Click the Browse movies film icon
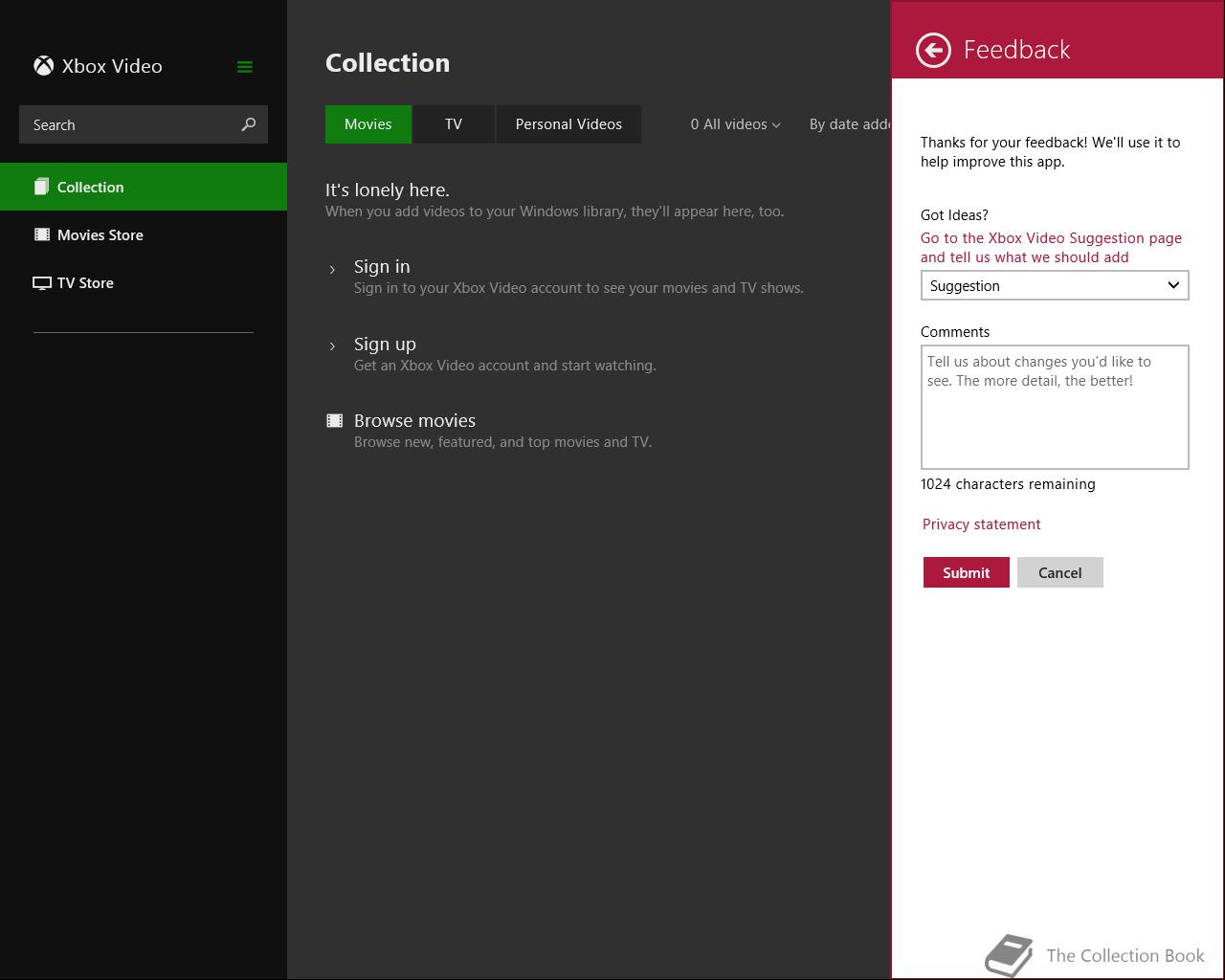 (335, 420)
